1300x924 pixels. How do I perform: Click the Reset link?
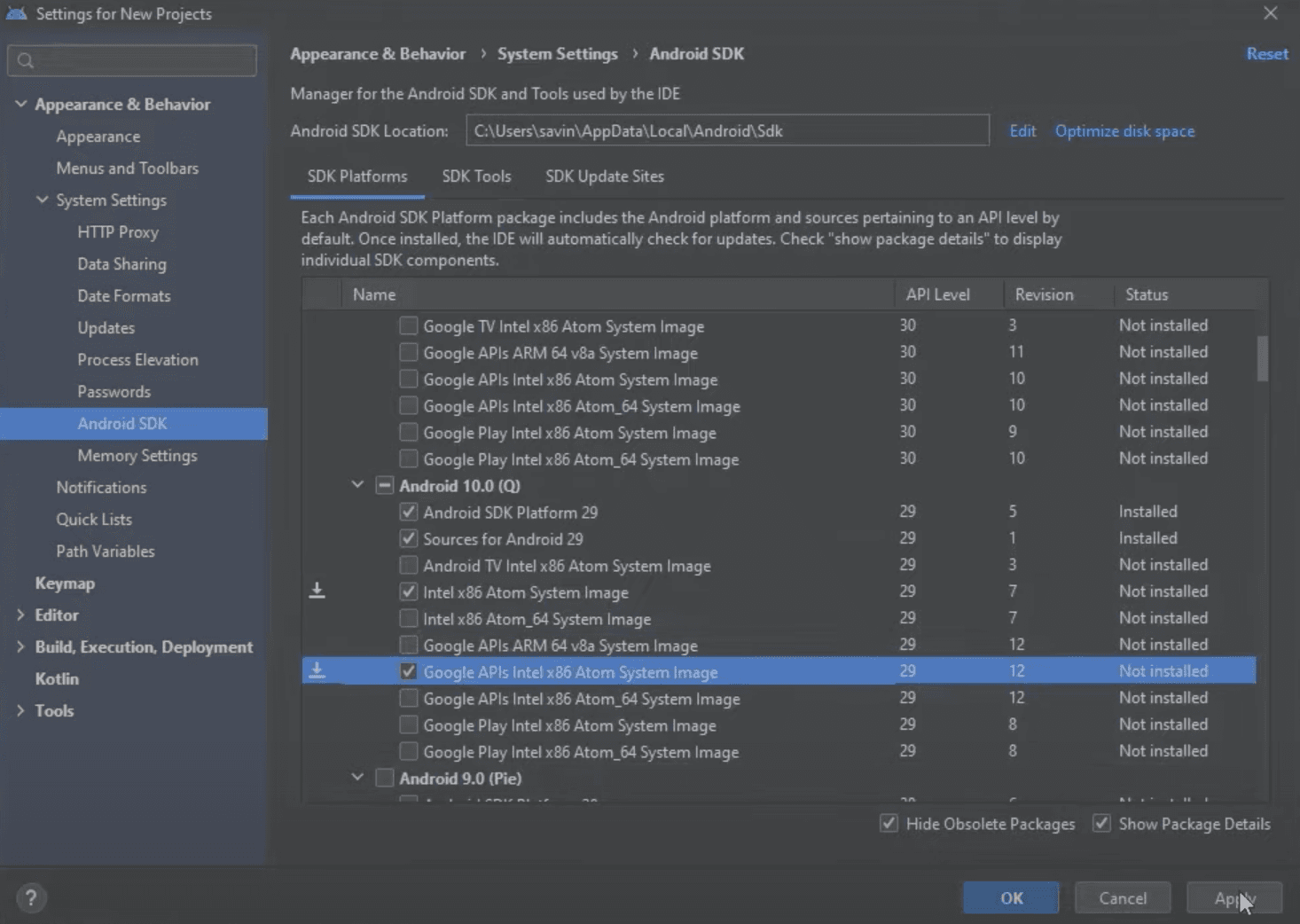point(1266,53)
